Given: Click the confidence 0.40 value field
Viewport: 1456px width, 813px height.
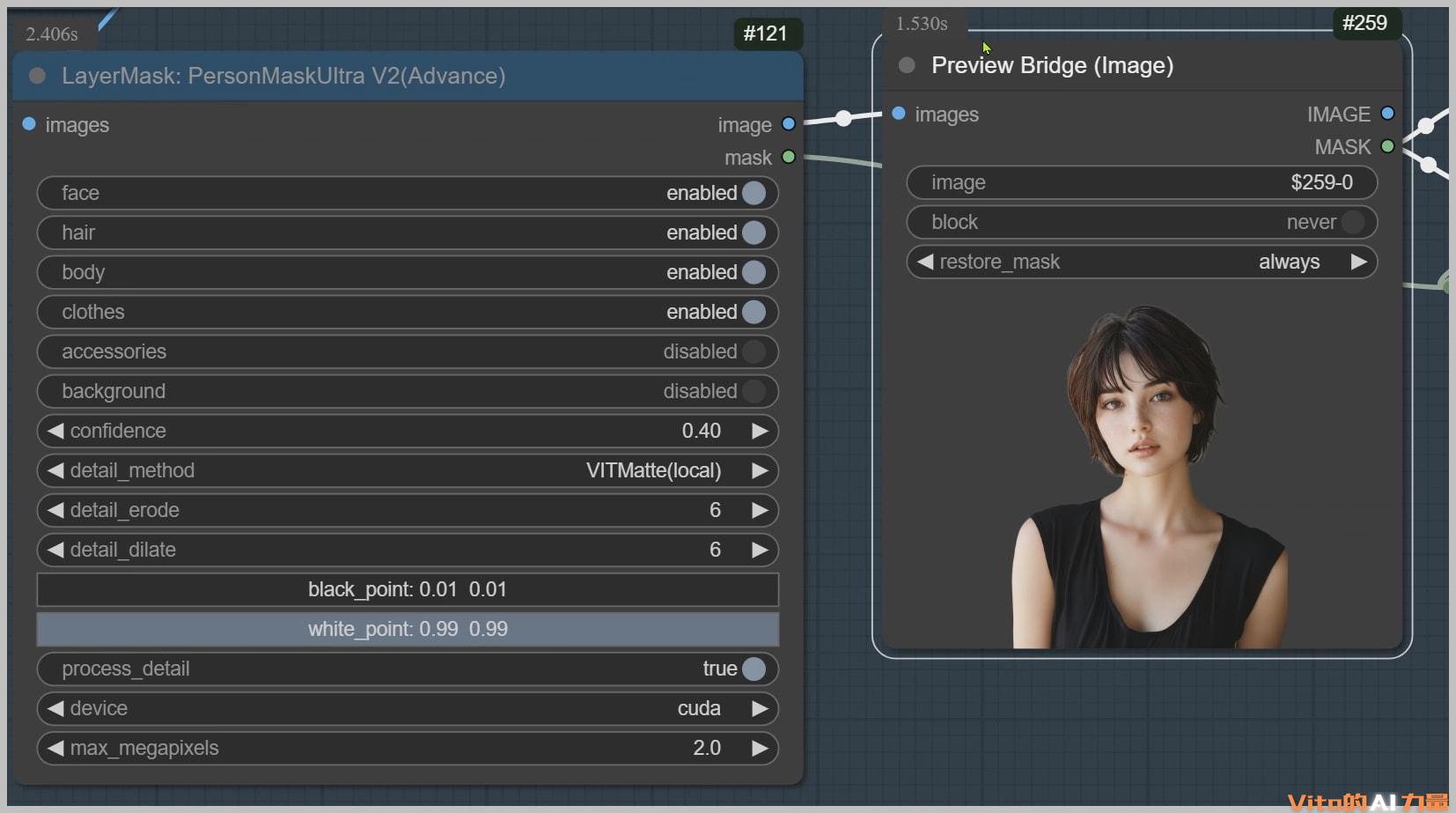Looking at the screenshot, I should click(x=701, y=431).
